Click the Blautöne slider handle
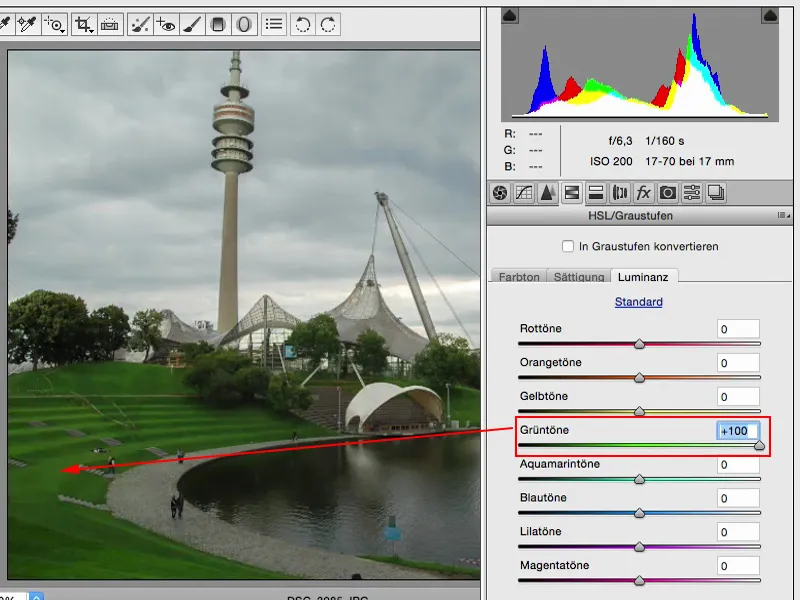Viewport: 800px width, 600px height. coord(639,513)
